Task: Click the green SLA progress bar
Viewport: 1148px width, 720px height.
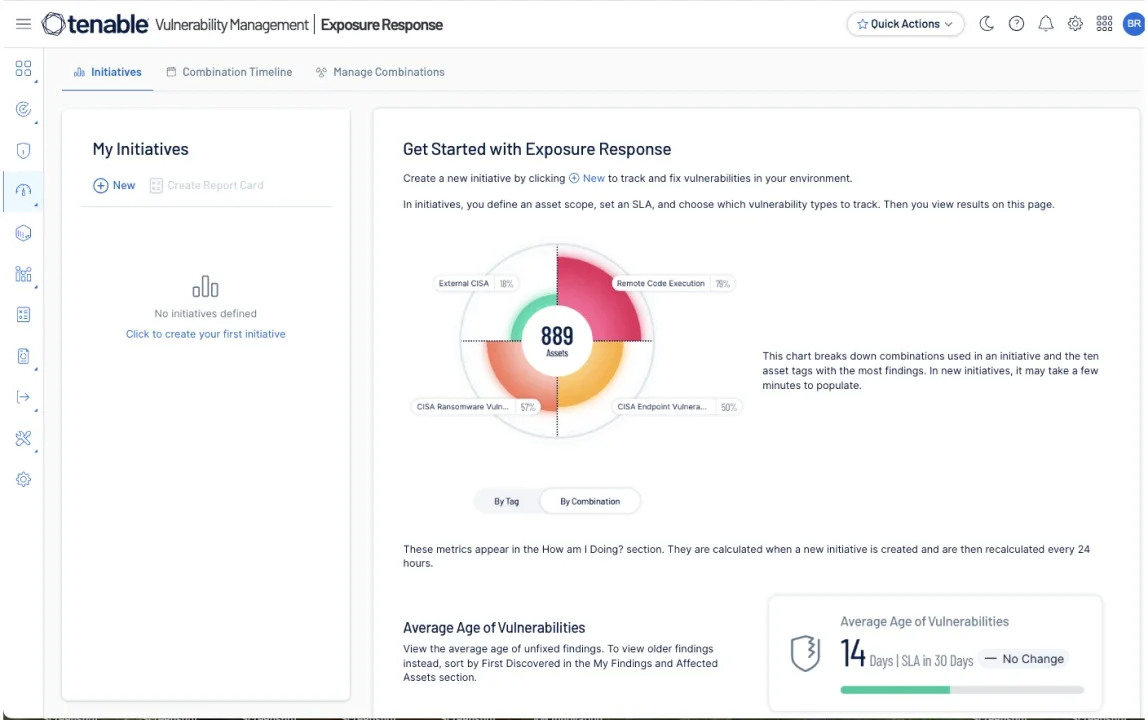Action: (x=895, y=689)
